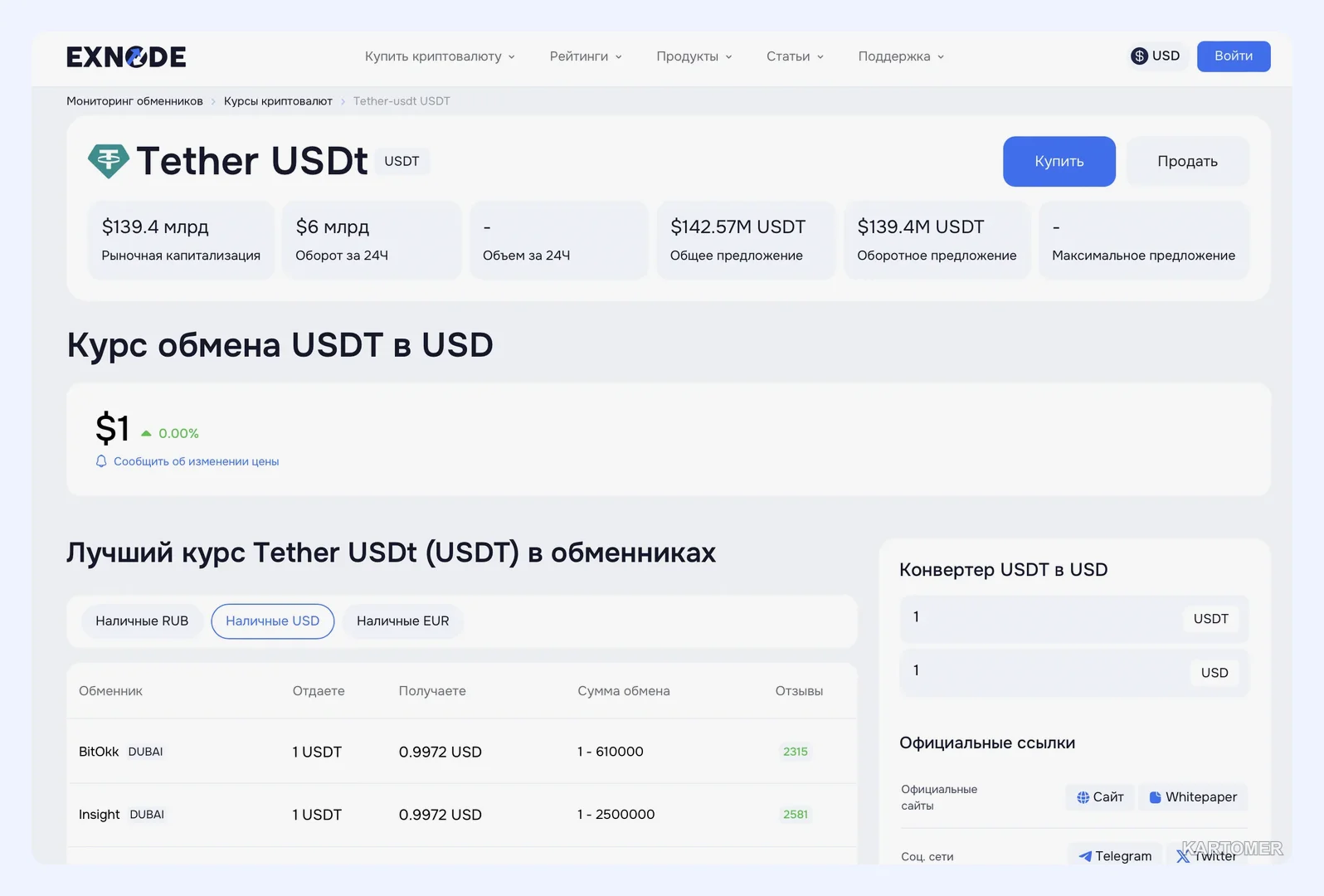Click the blue Купить button

pyautogui.click(x=1059, y=162)
